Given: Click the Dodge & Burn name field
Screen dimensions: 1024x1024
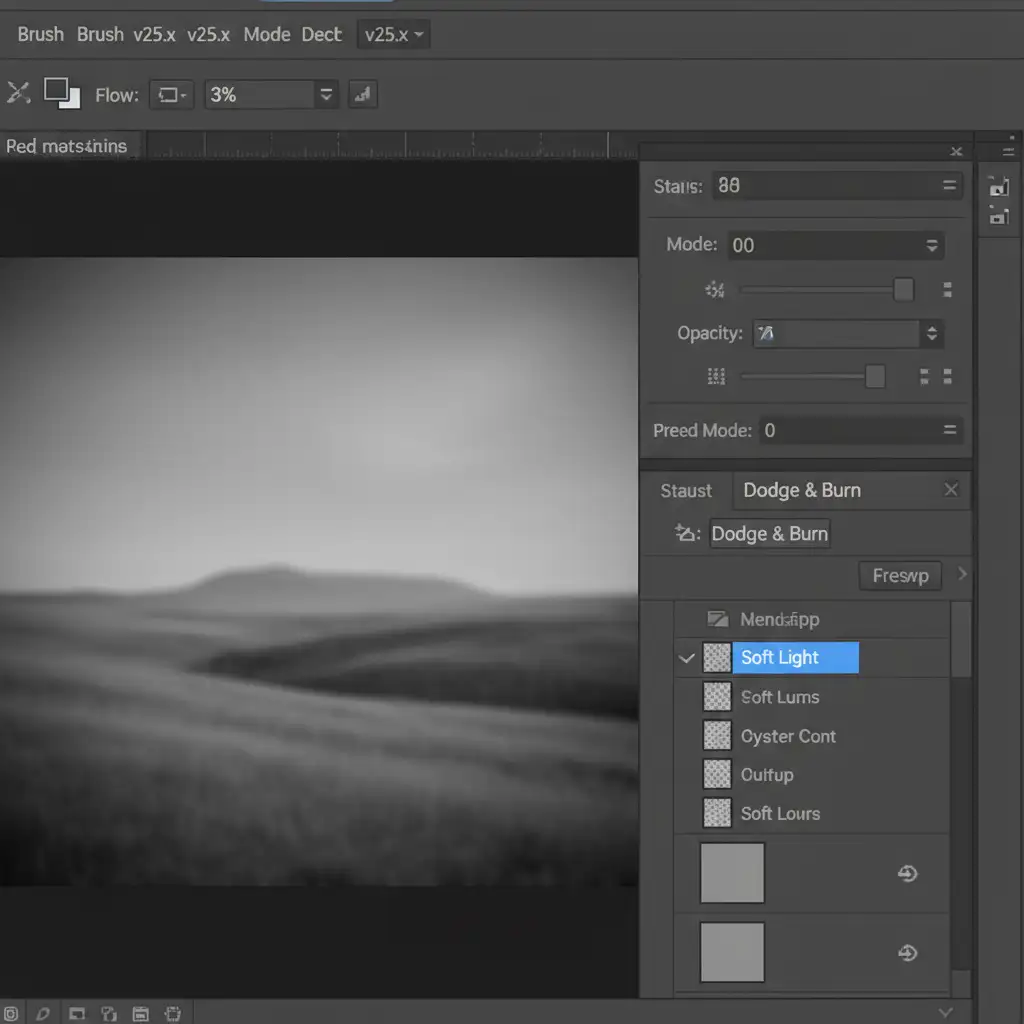Looking at the screenshot, I should pyautogui.click(x=769, y=534).
